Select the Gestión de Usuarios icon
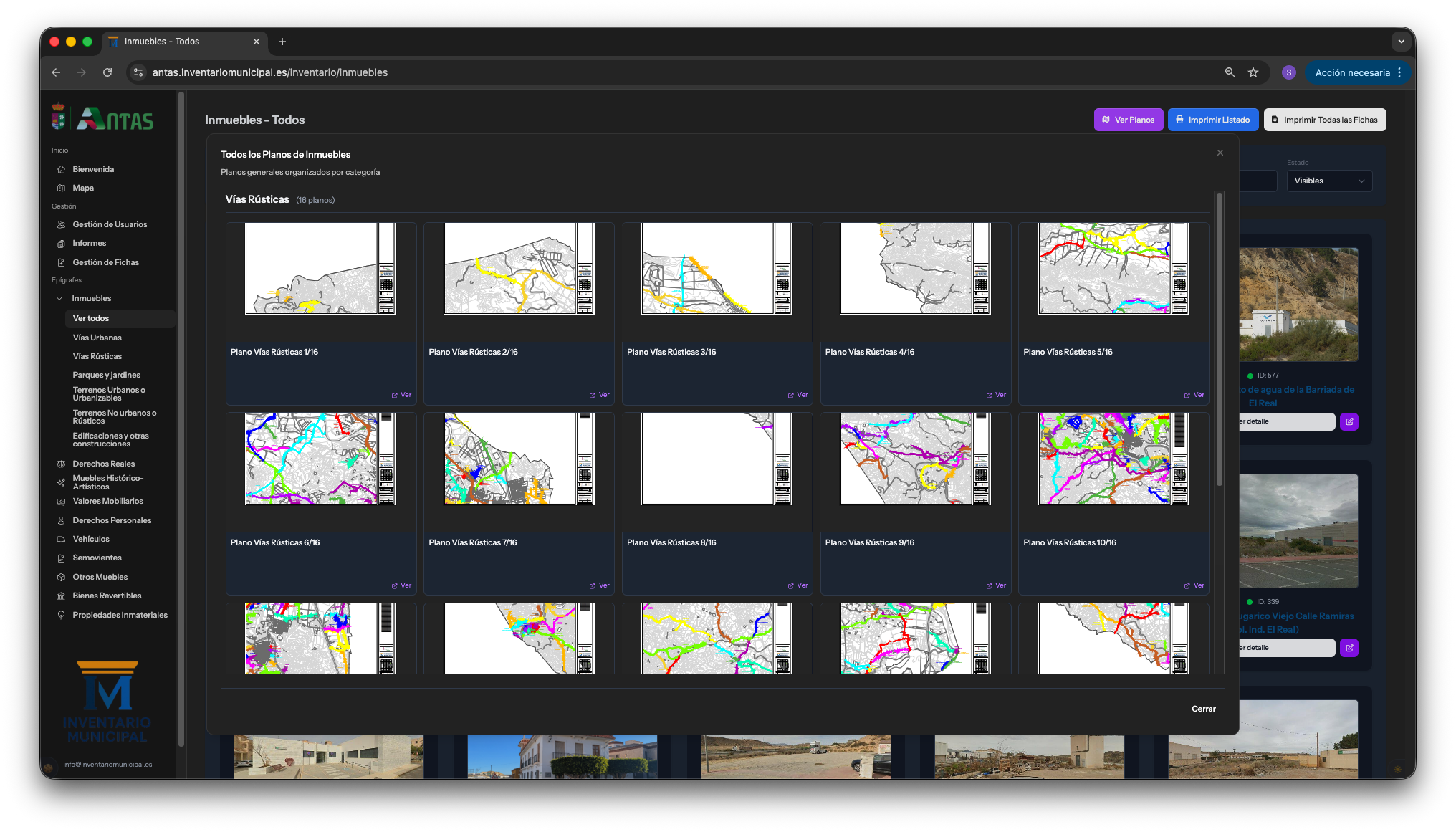1456x832 pixels. point(62,224)
